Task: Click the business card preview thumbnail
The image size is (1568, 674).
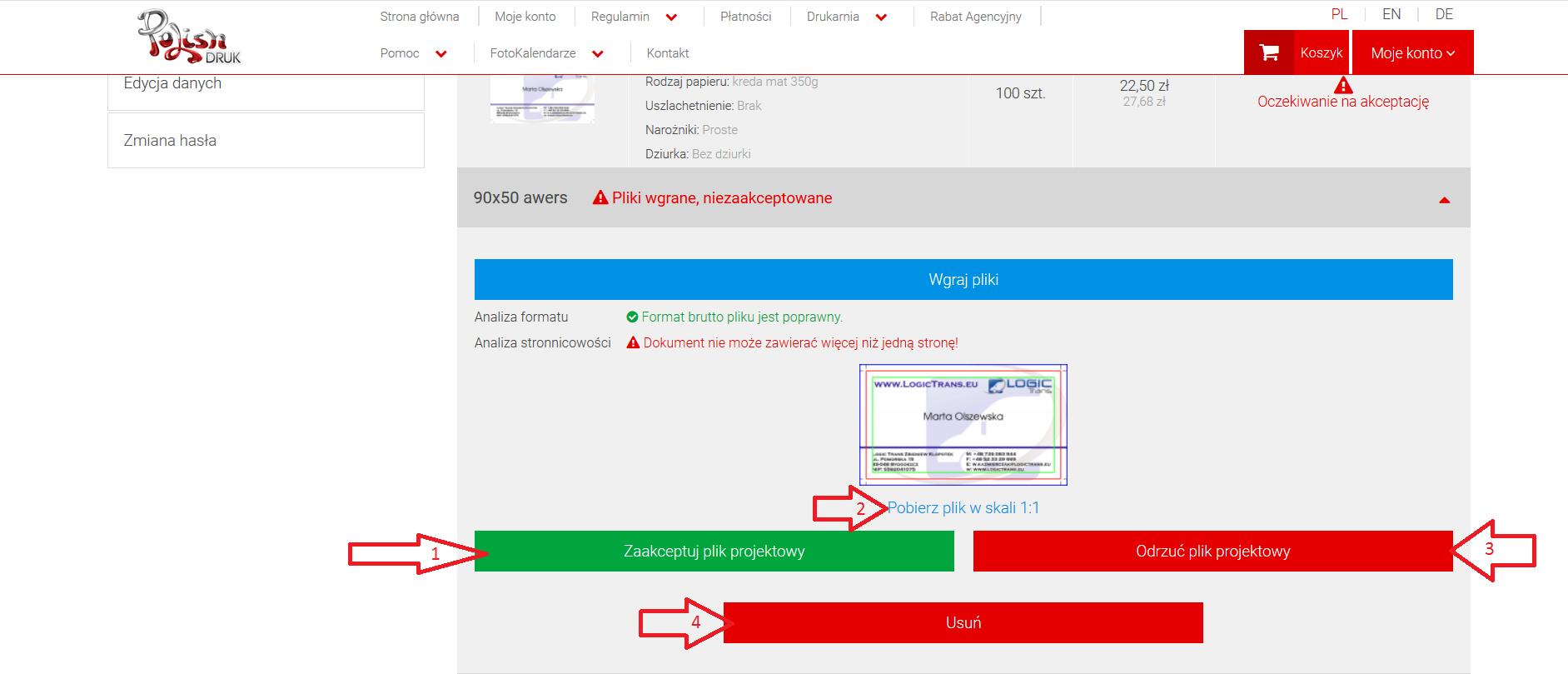Action: (963, 424)
